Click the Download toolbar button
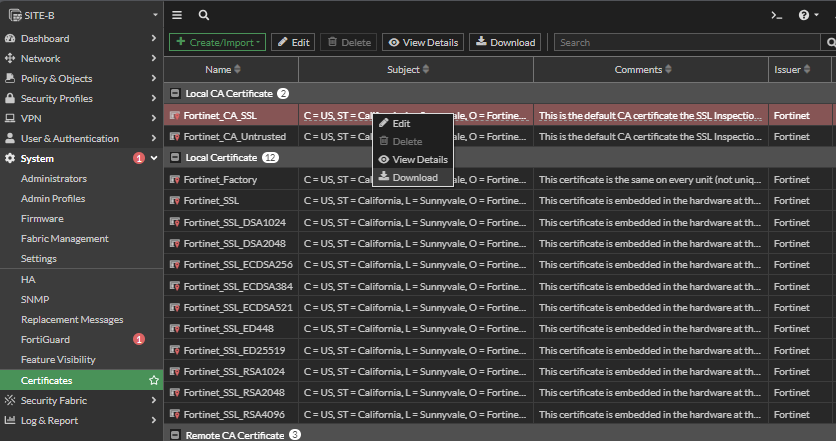836x441 pixels. pos(505,42)
